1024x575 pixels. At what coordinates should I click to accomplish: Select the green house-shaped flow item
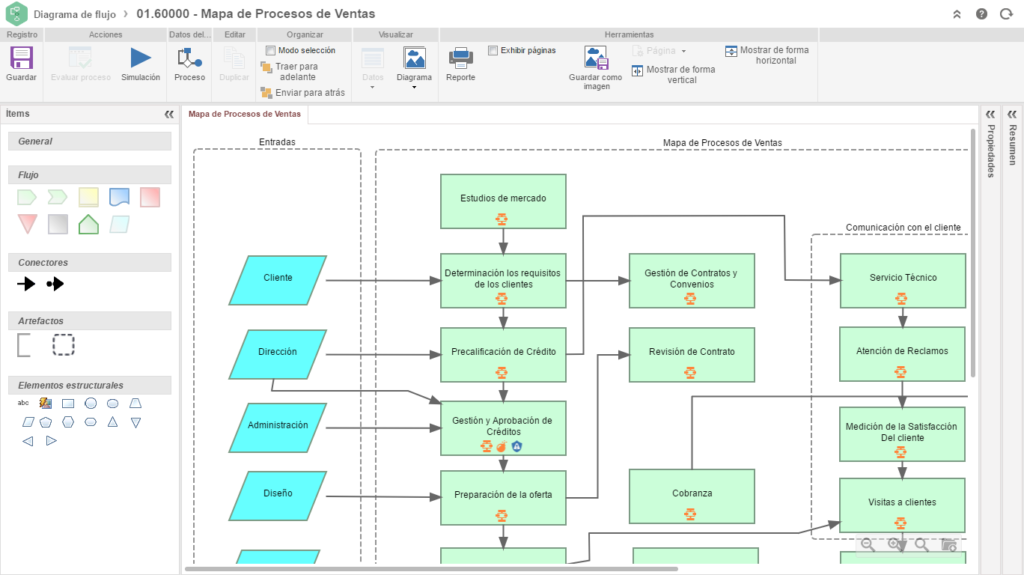88,224
